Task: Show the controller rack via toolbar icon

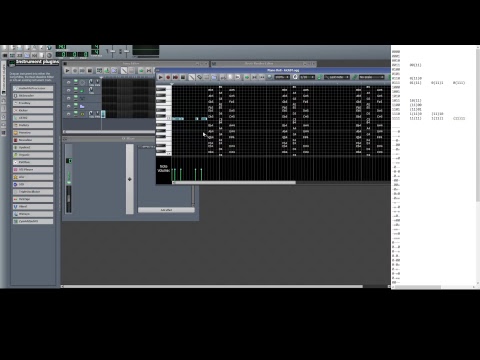Action: (49, 55)
